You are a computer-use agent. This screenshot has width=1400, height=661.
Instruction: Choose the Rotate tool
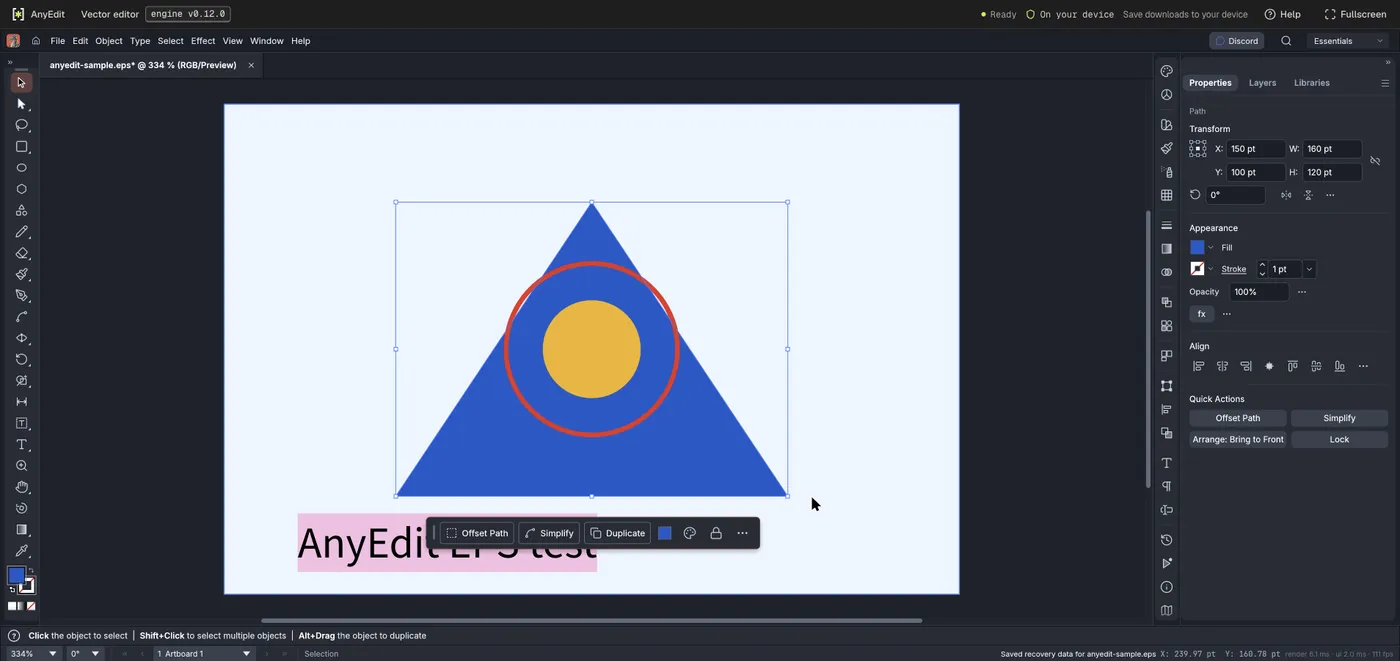21,359
